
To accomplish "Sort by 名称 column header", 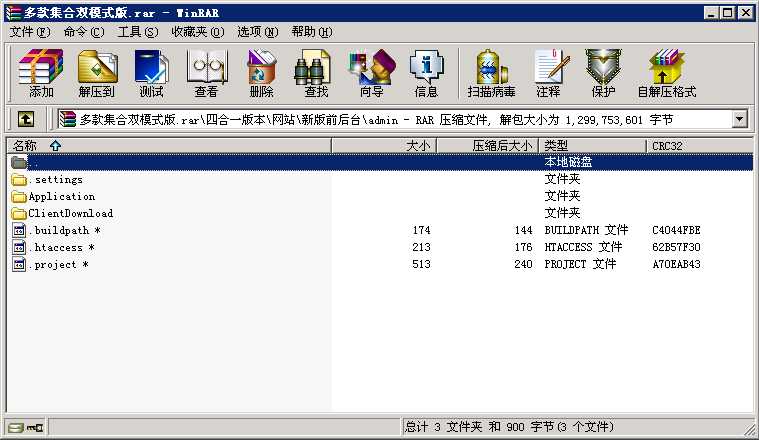I will (x=169, y=146).
